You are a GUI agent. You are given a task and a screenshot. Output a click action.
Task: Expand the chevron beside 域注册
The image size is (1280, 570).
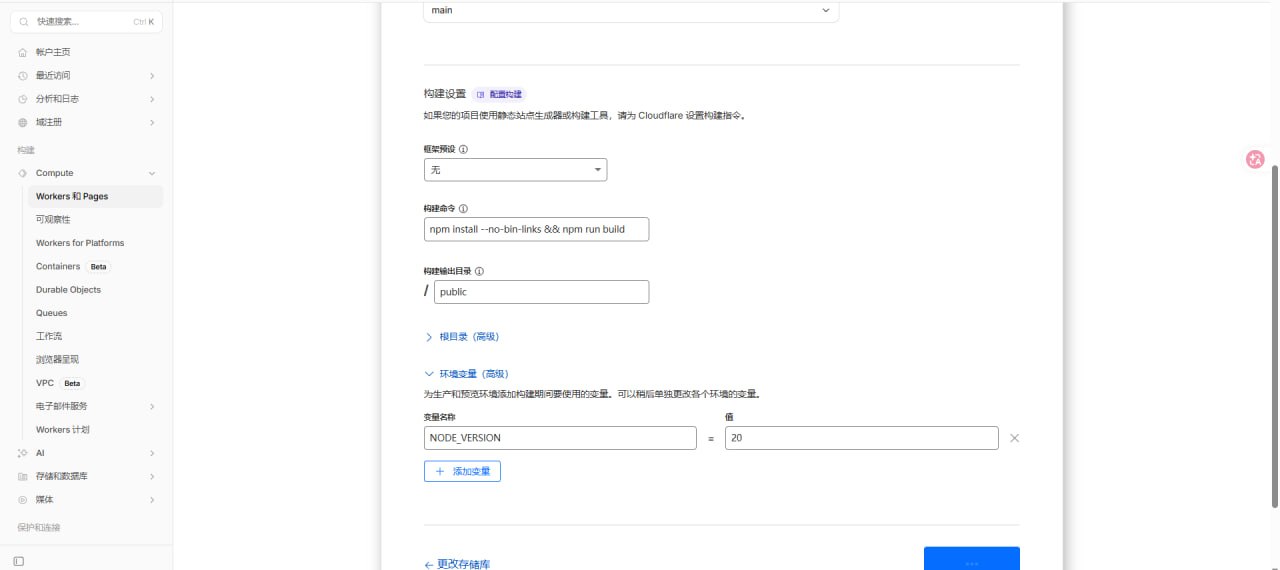coord(152,122)
